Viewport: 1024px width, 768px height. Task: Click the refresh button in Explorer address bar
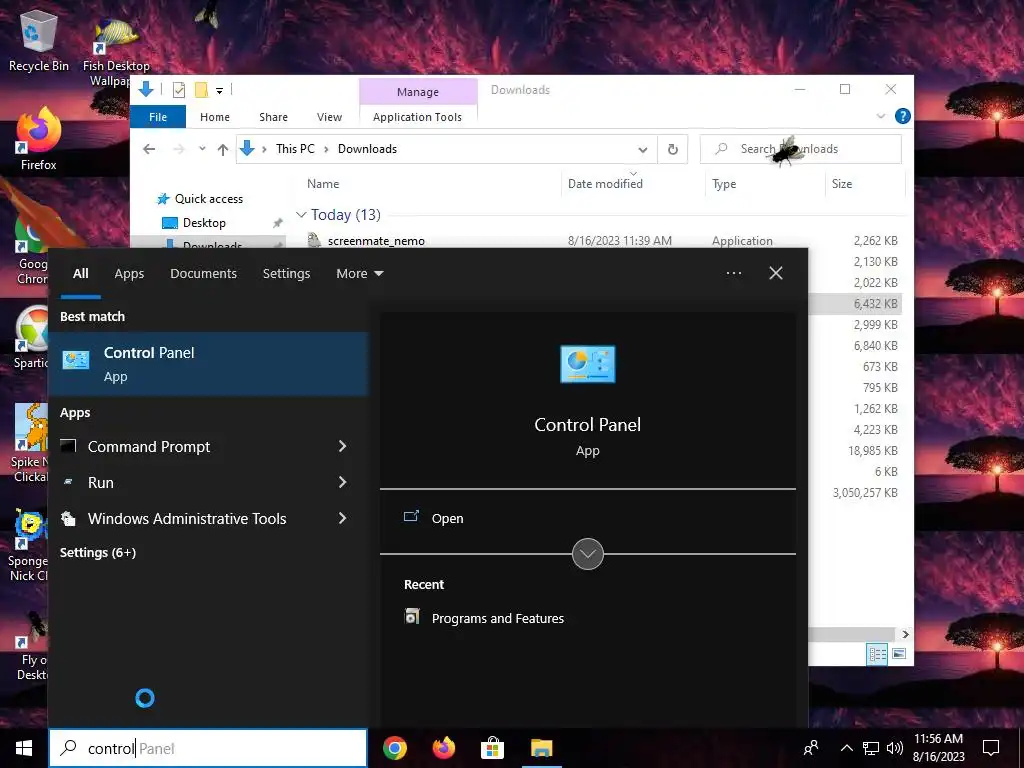point(673,150)
